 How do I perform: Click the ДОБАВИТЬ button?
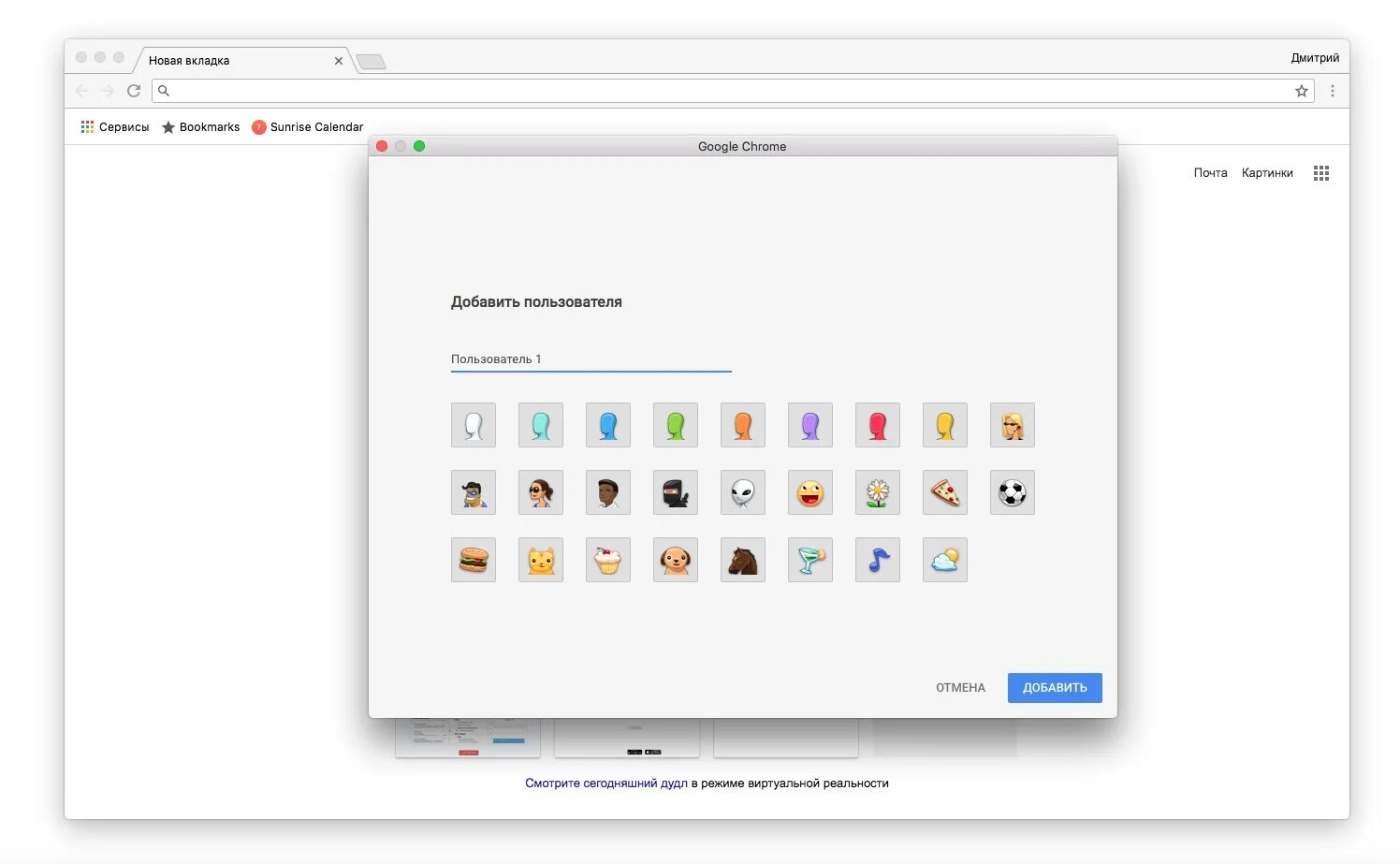click(x=1055, y=687)
